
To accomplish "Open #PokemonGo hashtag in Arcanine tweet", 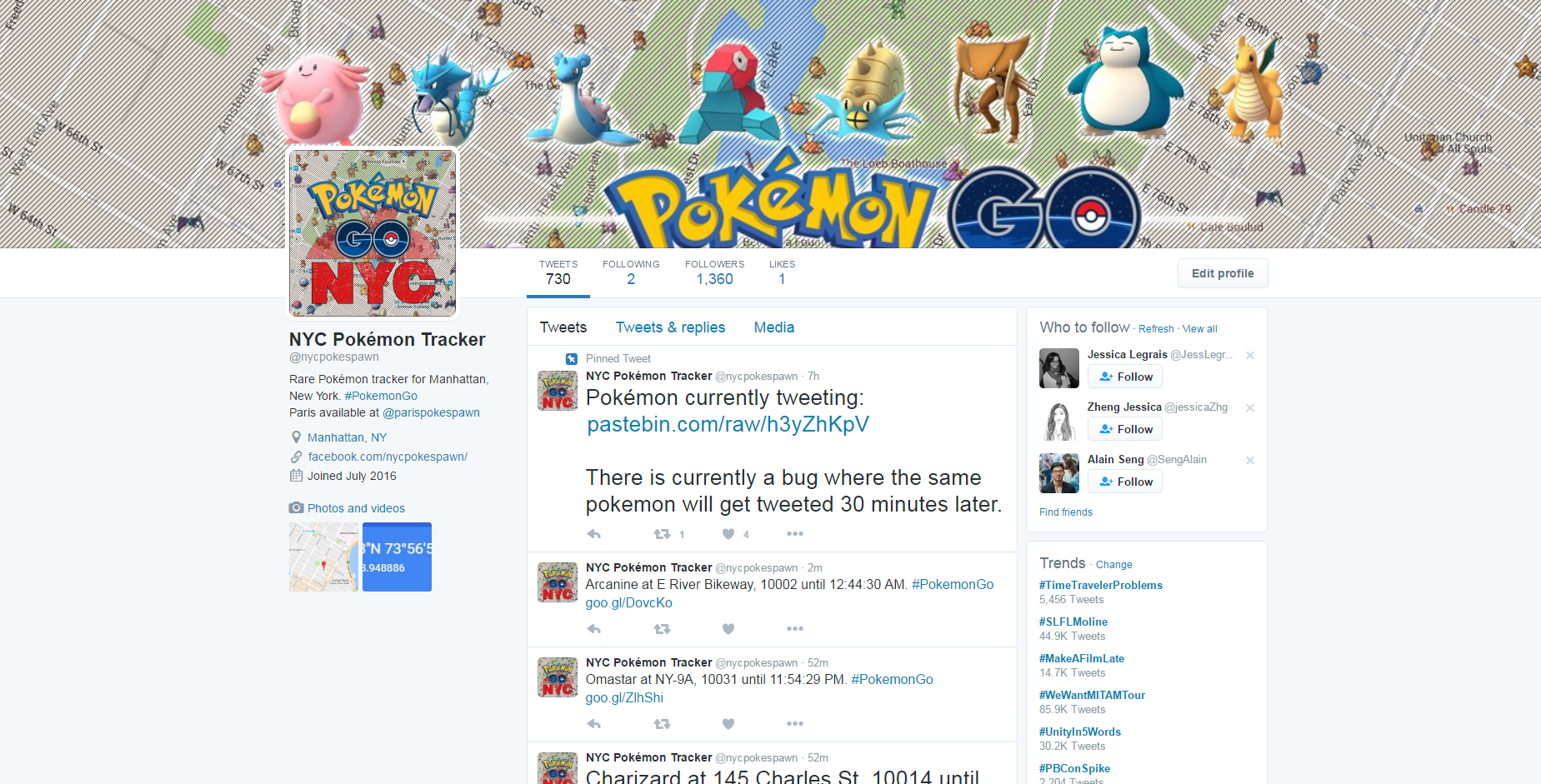I will (953, 585).
